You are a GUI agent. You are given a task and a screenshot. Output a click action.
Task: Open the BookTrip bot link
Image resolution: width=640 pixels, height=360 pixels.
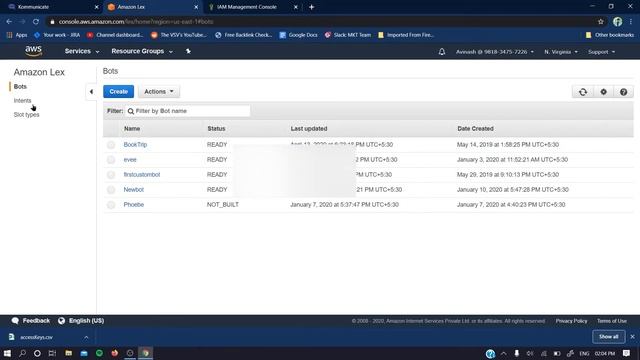[135, 144]
